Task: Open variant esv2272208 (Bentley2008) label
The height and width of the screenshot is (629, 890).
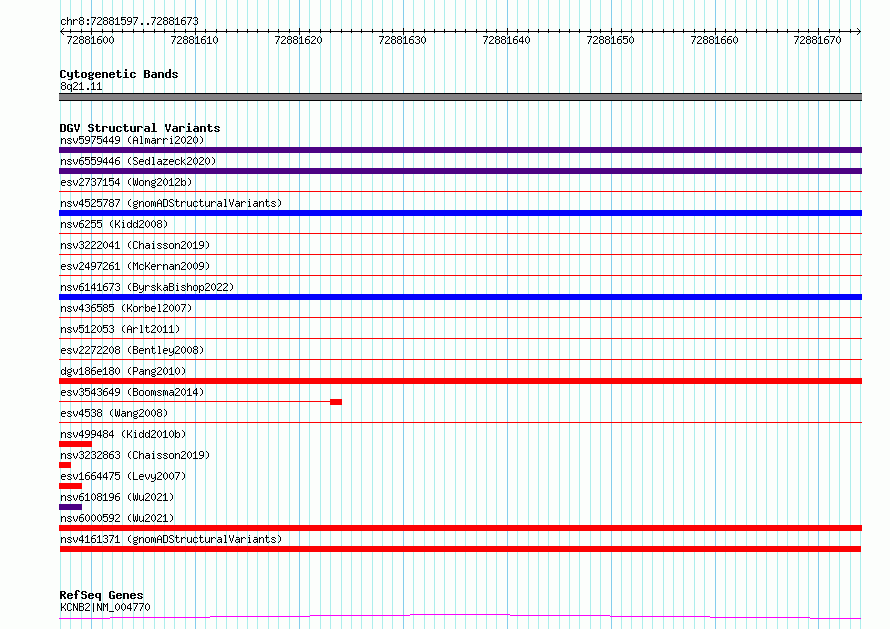Action: pos(132,350)
